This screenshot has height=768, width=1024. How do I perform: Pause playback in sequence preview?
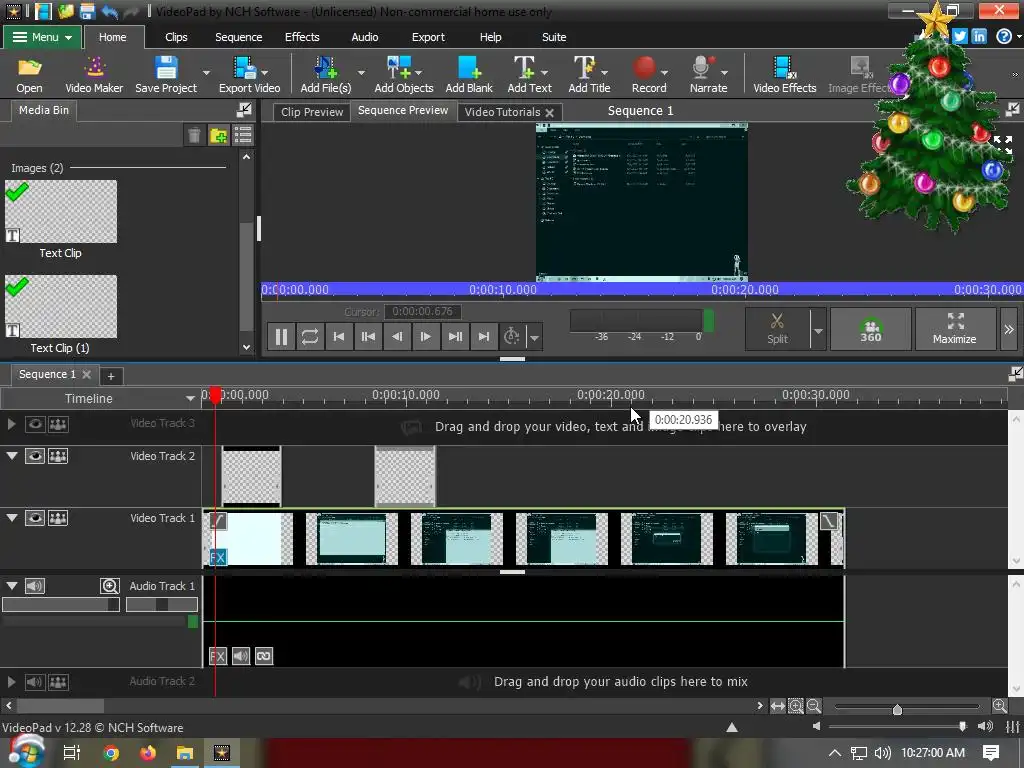[x=281, y=337]
